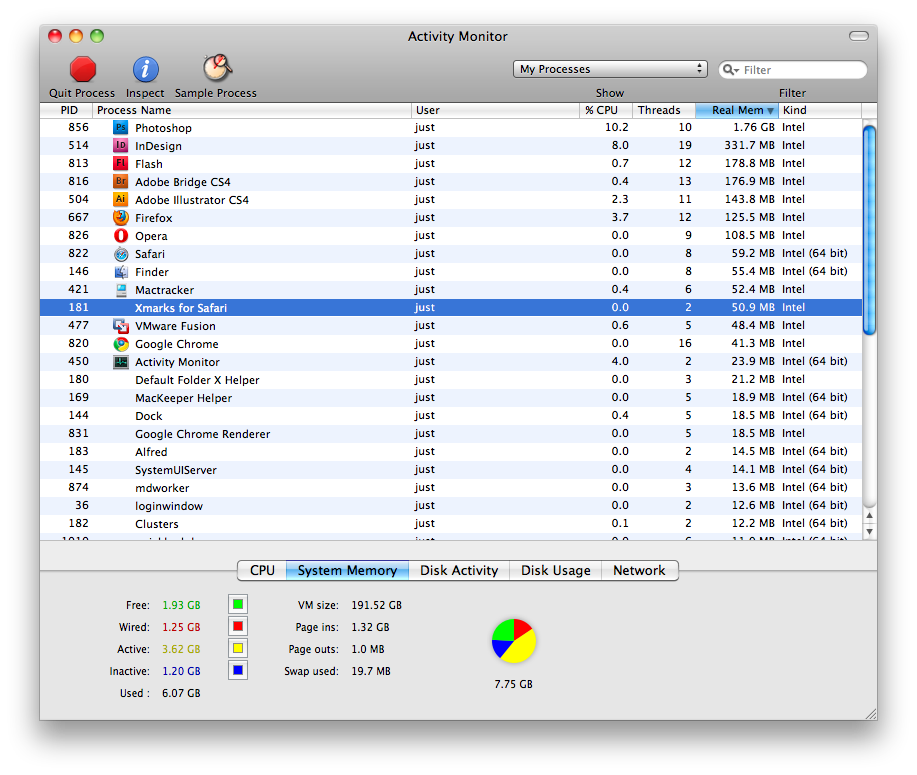Sort by User column header
Screen dimensions: 917x775
point(495,110)
